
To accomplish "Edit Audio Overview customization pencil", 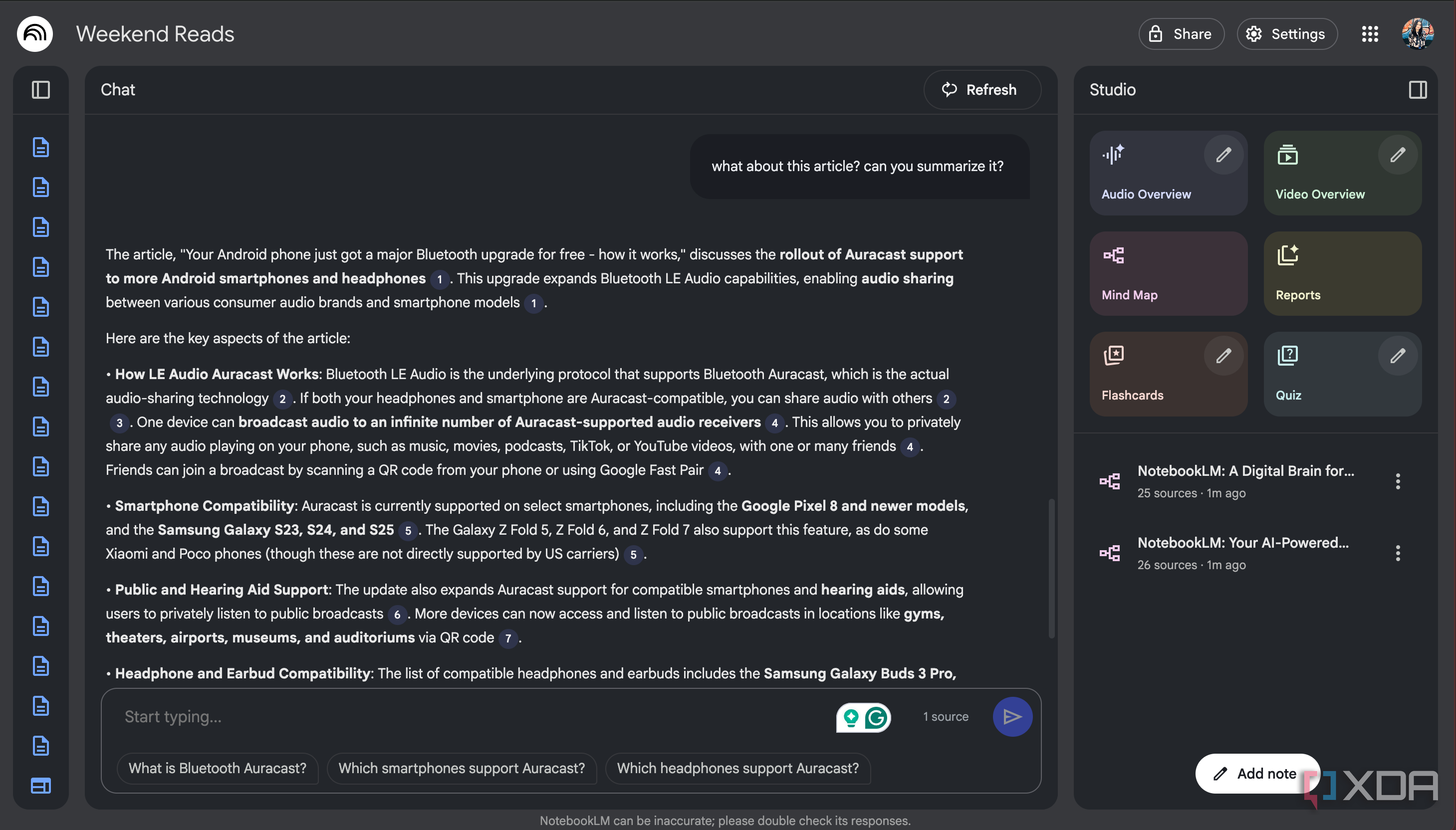I will (1223, 155).
